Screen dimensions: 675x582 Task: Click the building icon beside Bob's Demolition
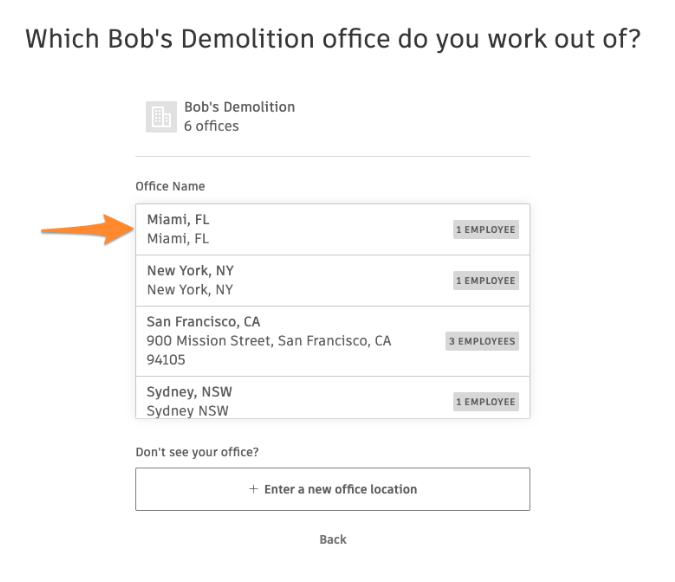[x=161, y=117]
